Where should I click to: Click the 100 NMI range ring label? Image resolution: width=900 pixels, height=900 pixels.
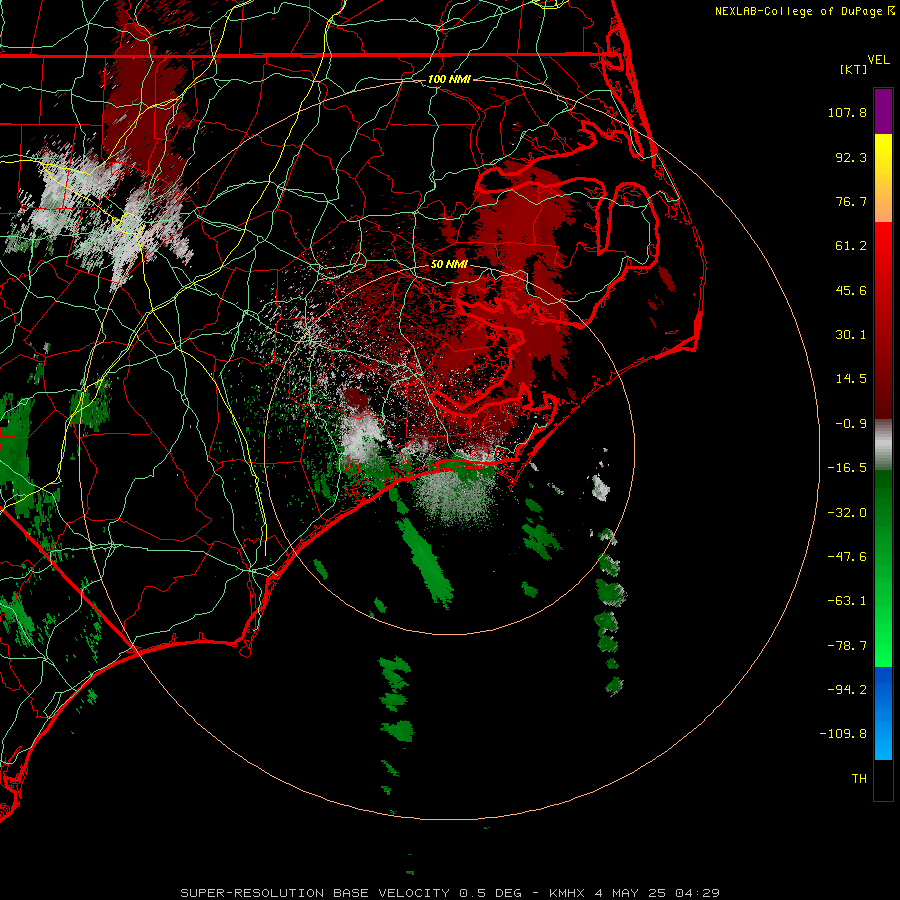coord(449,79)
